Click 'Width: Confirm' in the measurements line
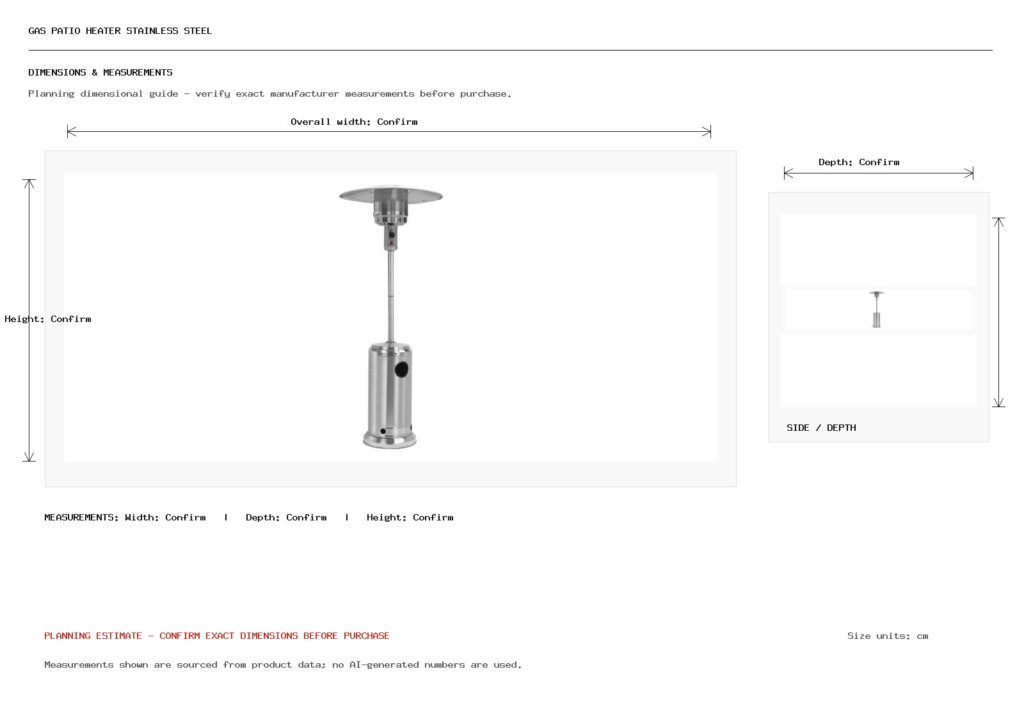Viewport: 1024px width, 717px height. 165,517
